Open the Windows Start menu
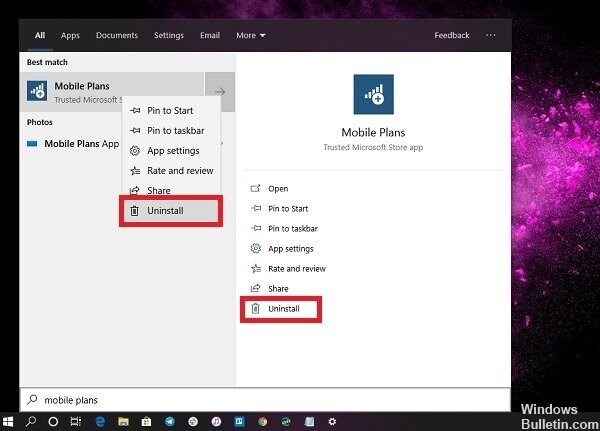The image size is (600, 431). (8, 422)
